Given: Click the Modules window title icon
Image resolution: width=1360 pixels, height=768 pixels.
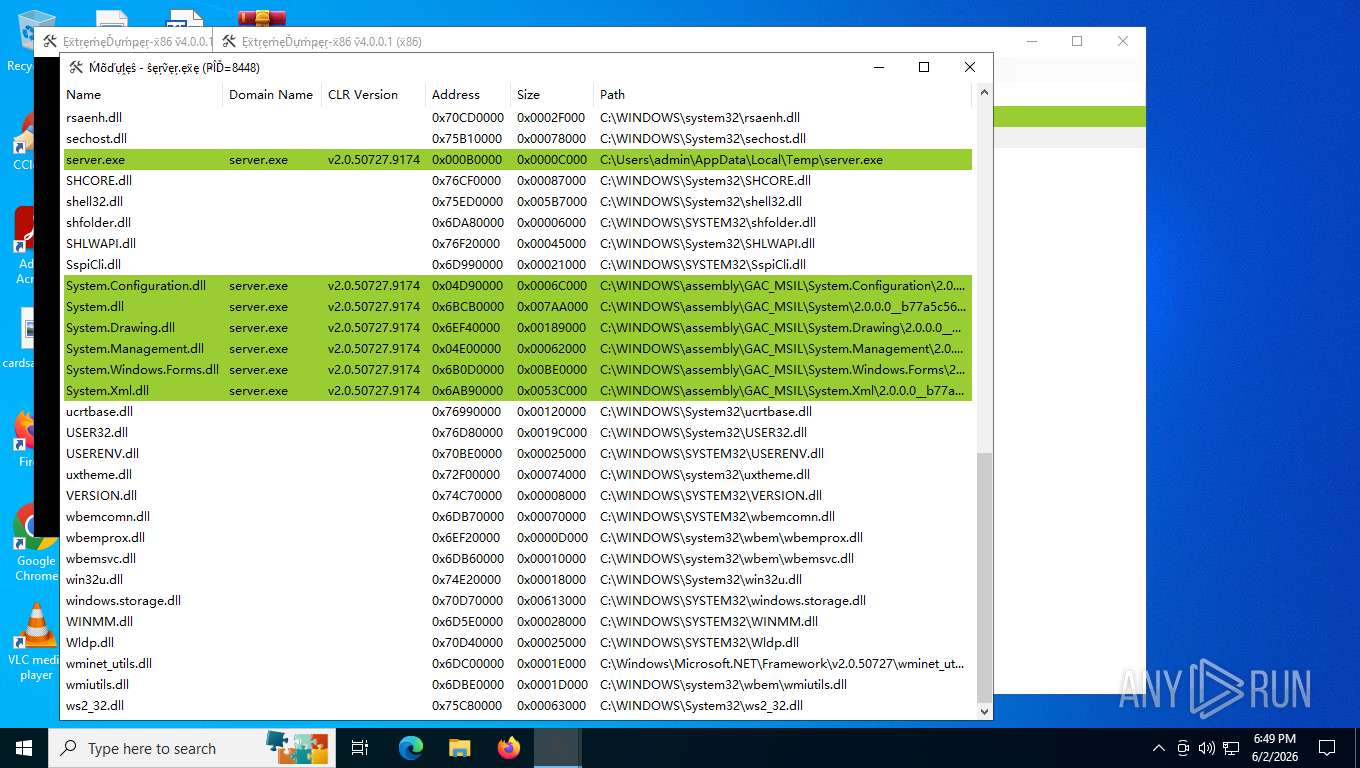Looking at the screenshot, I should 76,67.
